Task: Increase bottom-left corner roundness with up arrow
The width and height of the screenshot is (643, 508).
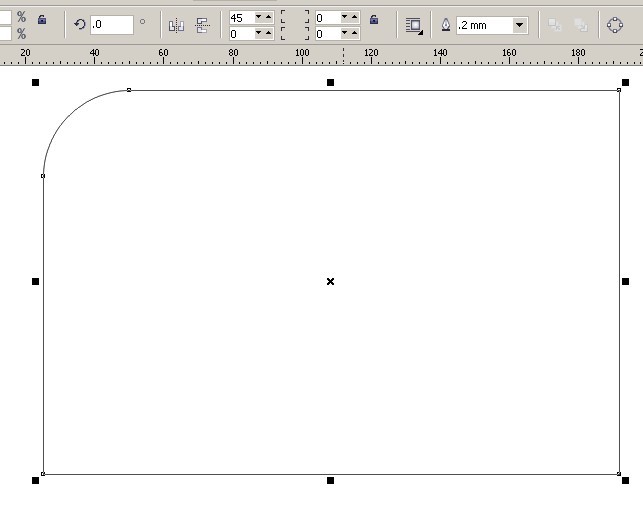Action: (269, 33)
